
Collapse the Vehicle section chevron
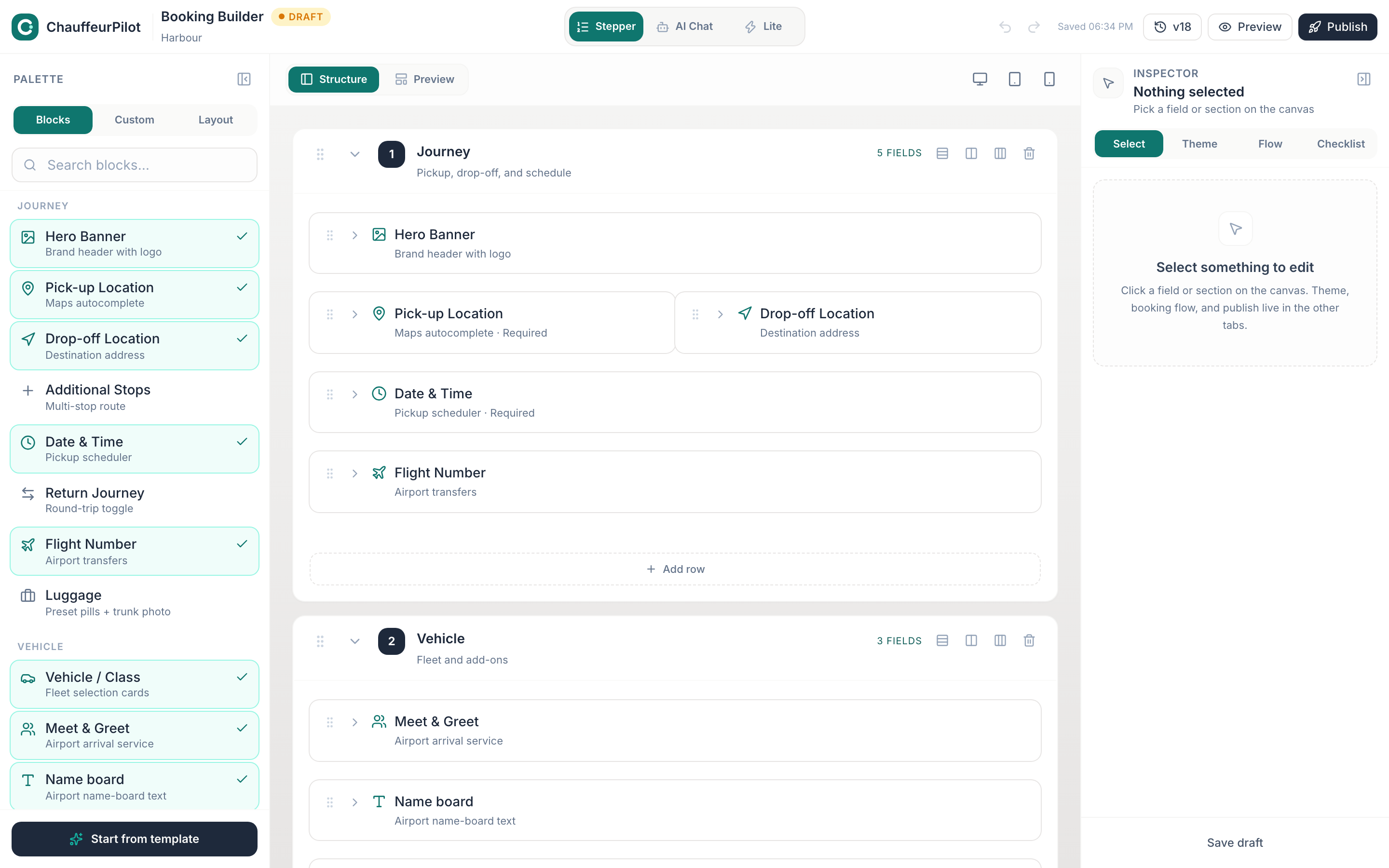pos(354,641)
